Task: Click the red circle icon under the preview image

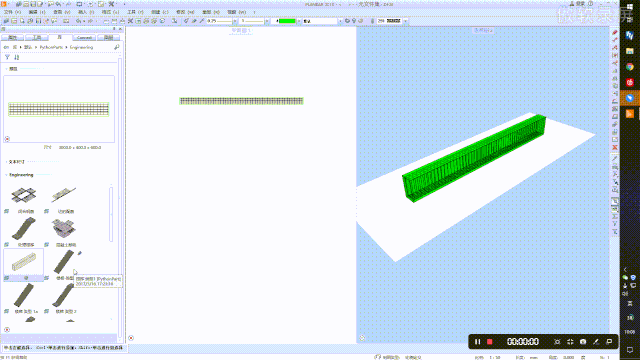Action: [x=7, y=139]
